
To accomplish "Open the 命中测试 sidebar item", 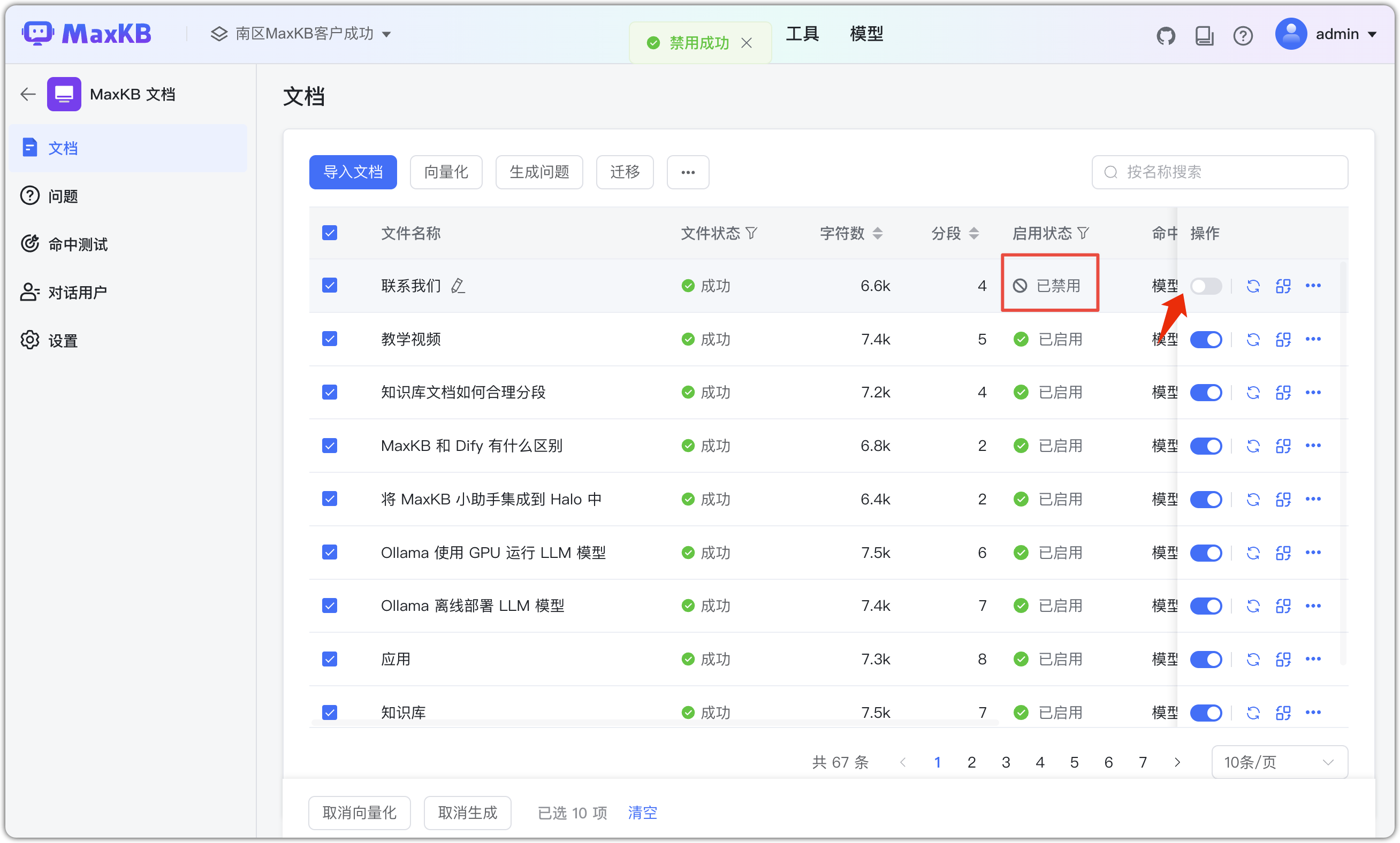I will (x=128, y=244).
